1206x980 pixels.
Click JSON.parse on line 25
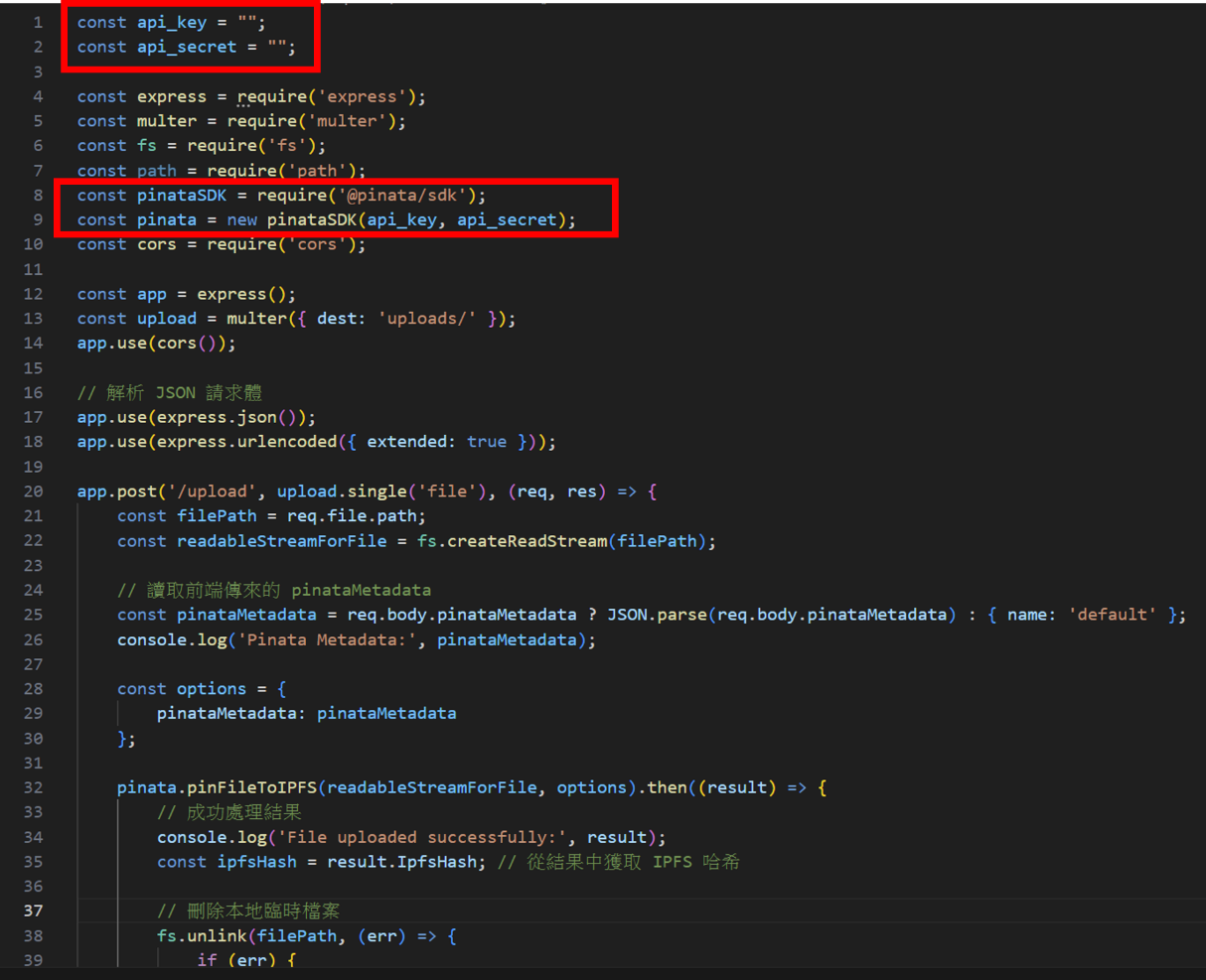[657, 615]
